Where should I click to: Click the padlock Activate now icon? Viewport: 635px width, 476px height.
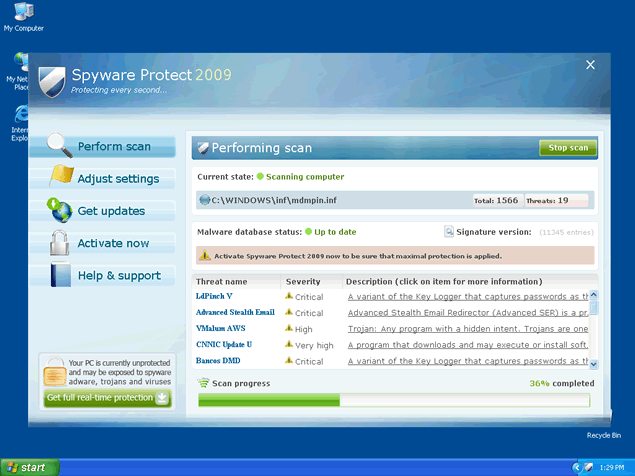click(60, 243)
